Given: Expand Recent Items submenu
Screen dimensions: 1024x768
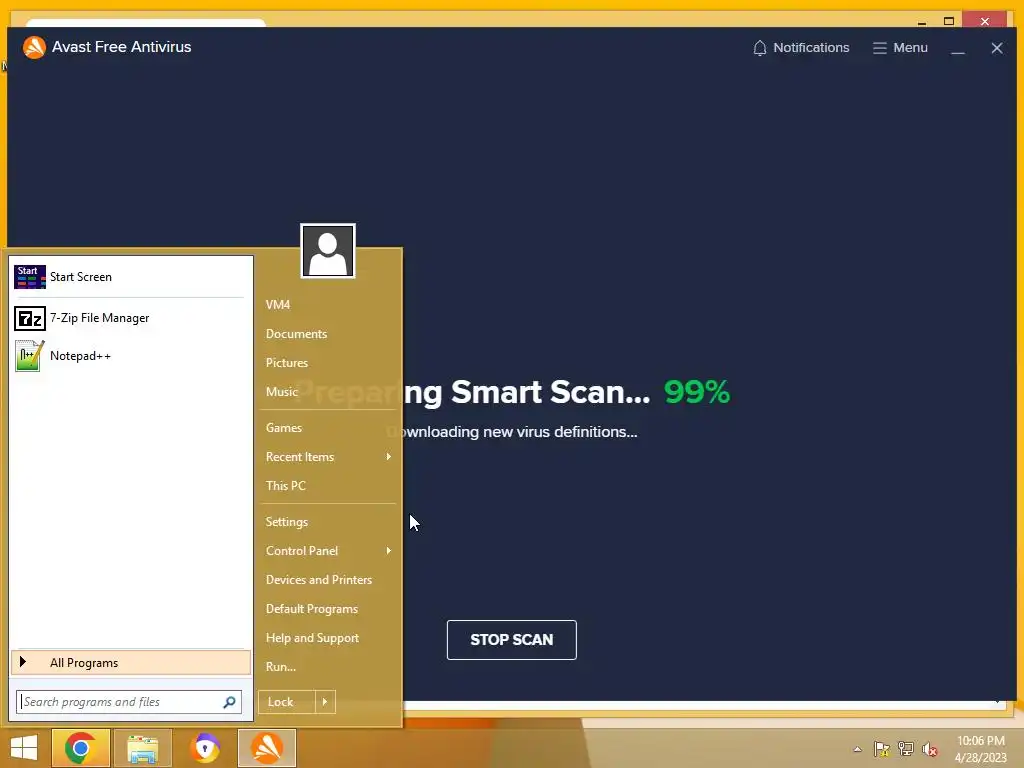Looking at the screenshot, I should (328, 456).
